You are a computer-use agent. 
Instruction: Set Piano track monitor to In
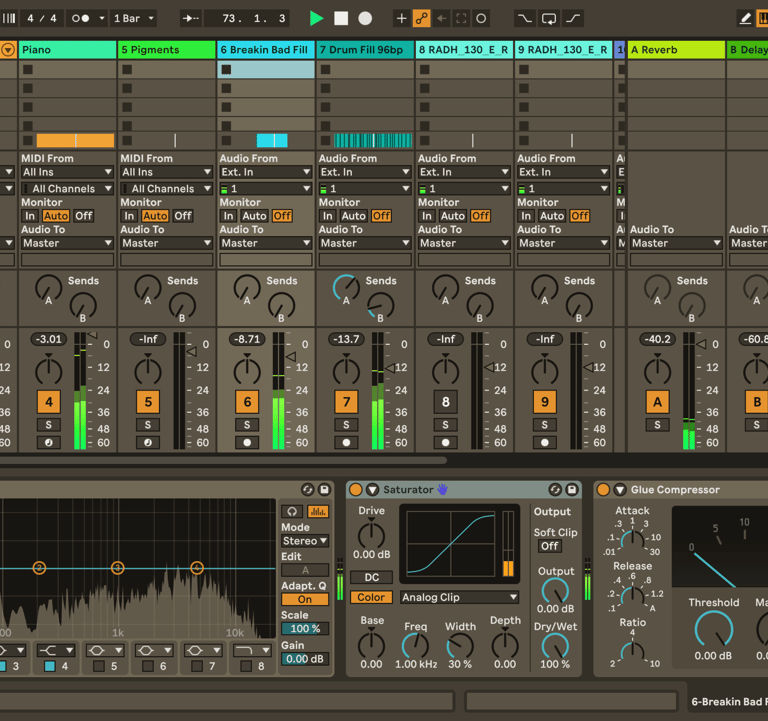coord(30,216)
